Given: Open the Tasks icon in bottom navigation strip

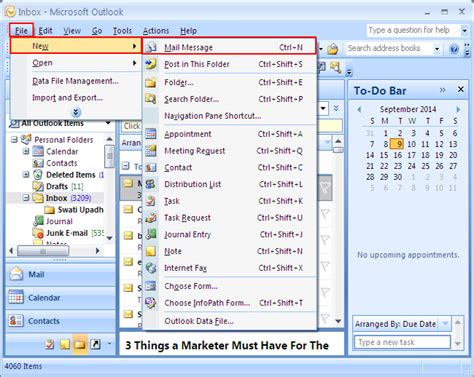Looking at the screenshot, I should [x=50, y=344].
